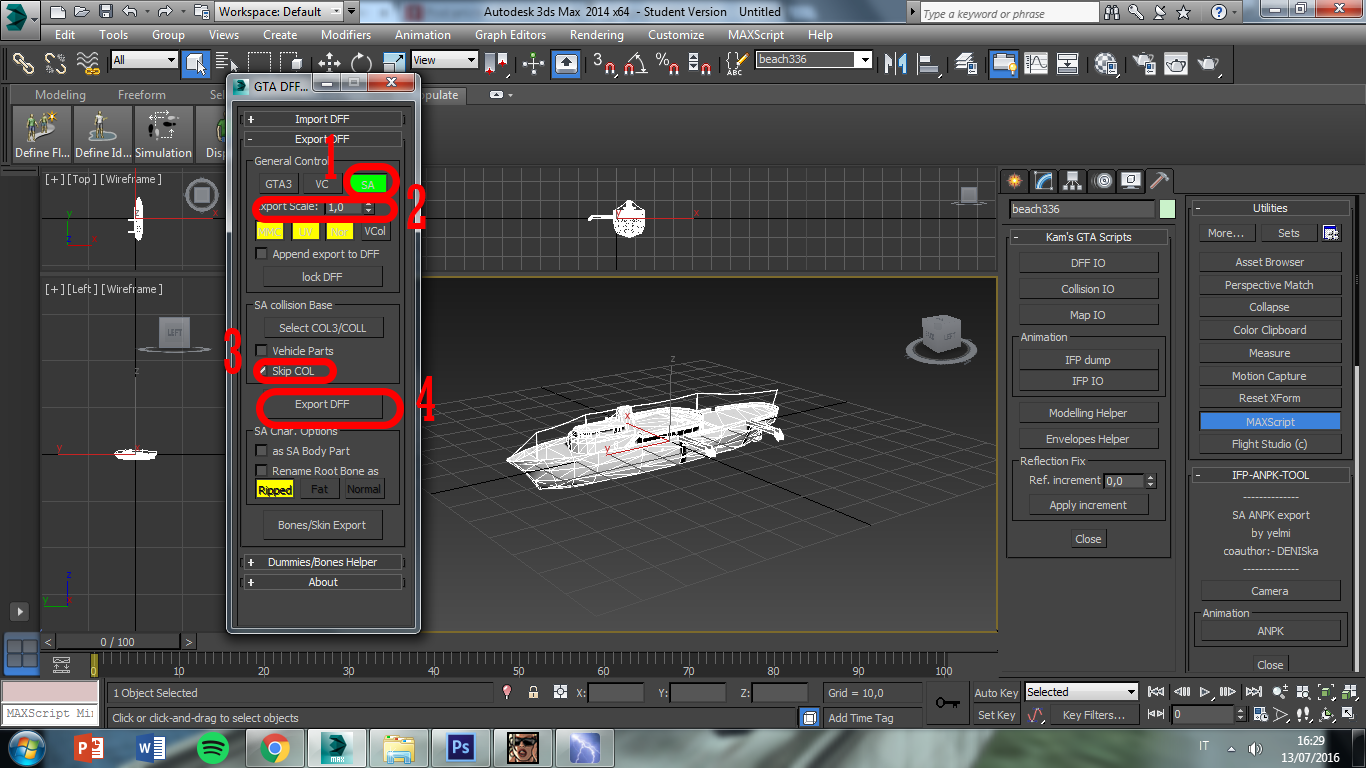Viewport: 1366px width, 768px height.
Task: Click Bind to Space Warp icon
Action: click(89, 63)
